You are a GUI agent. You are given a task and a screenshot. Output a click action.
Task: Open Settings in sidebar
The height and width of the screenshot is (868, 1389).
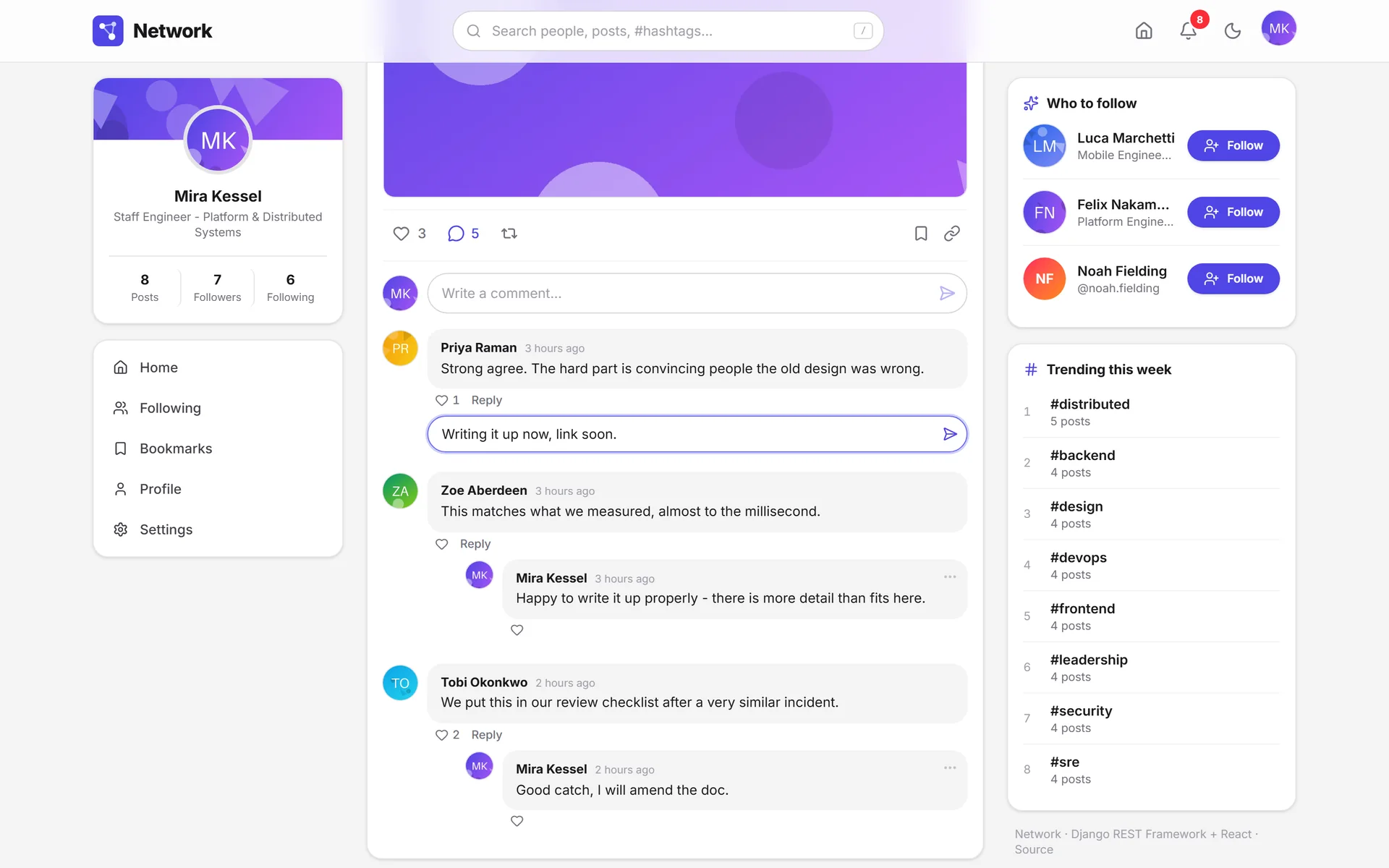tap(218, 529)
